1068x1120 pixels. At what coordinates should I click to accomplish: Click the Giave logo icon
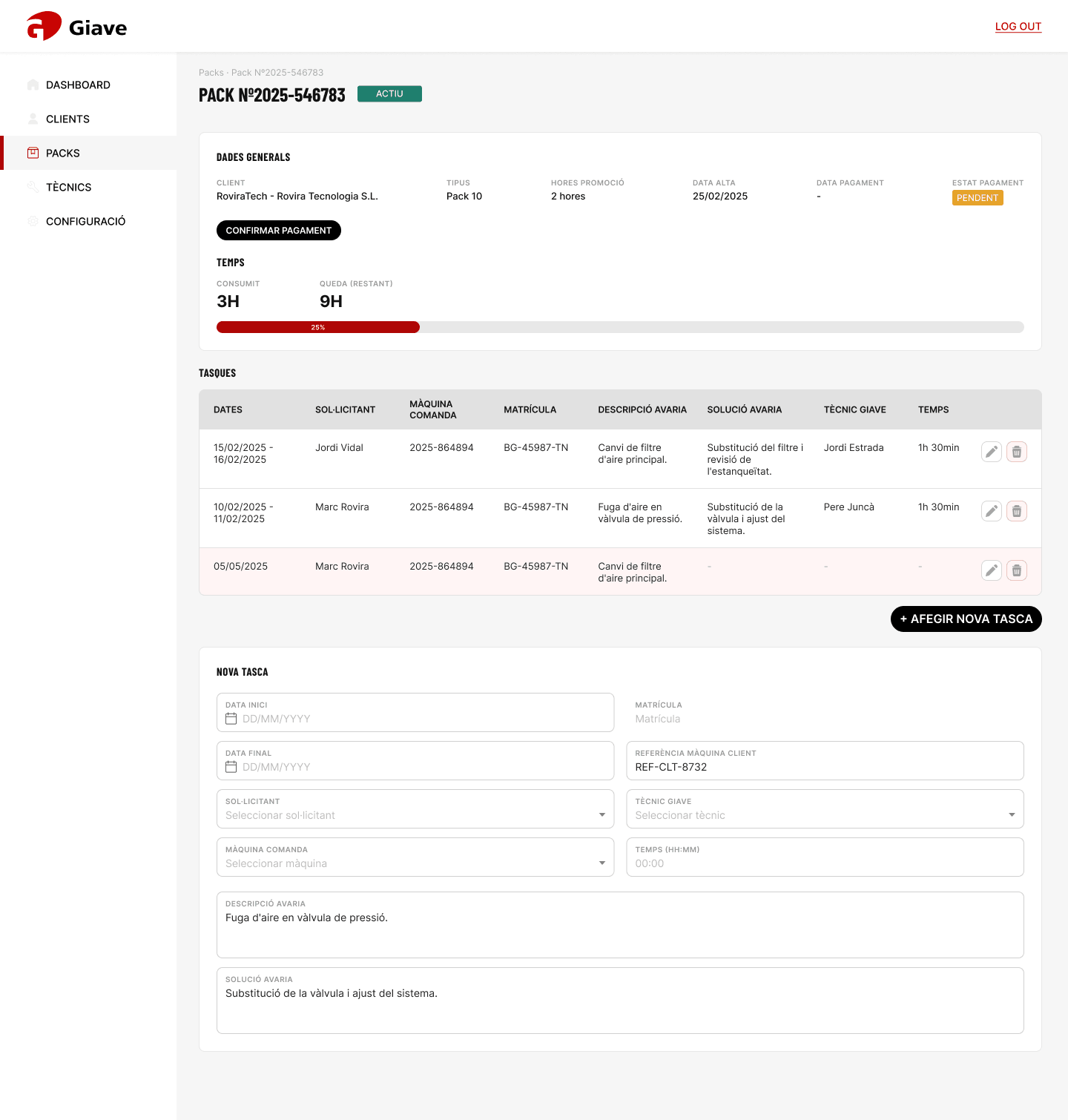click(44, 27)
